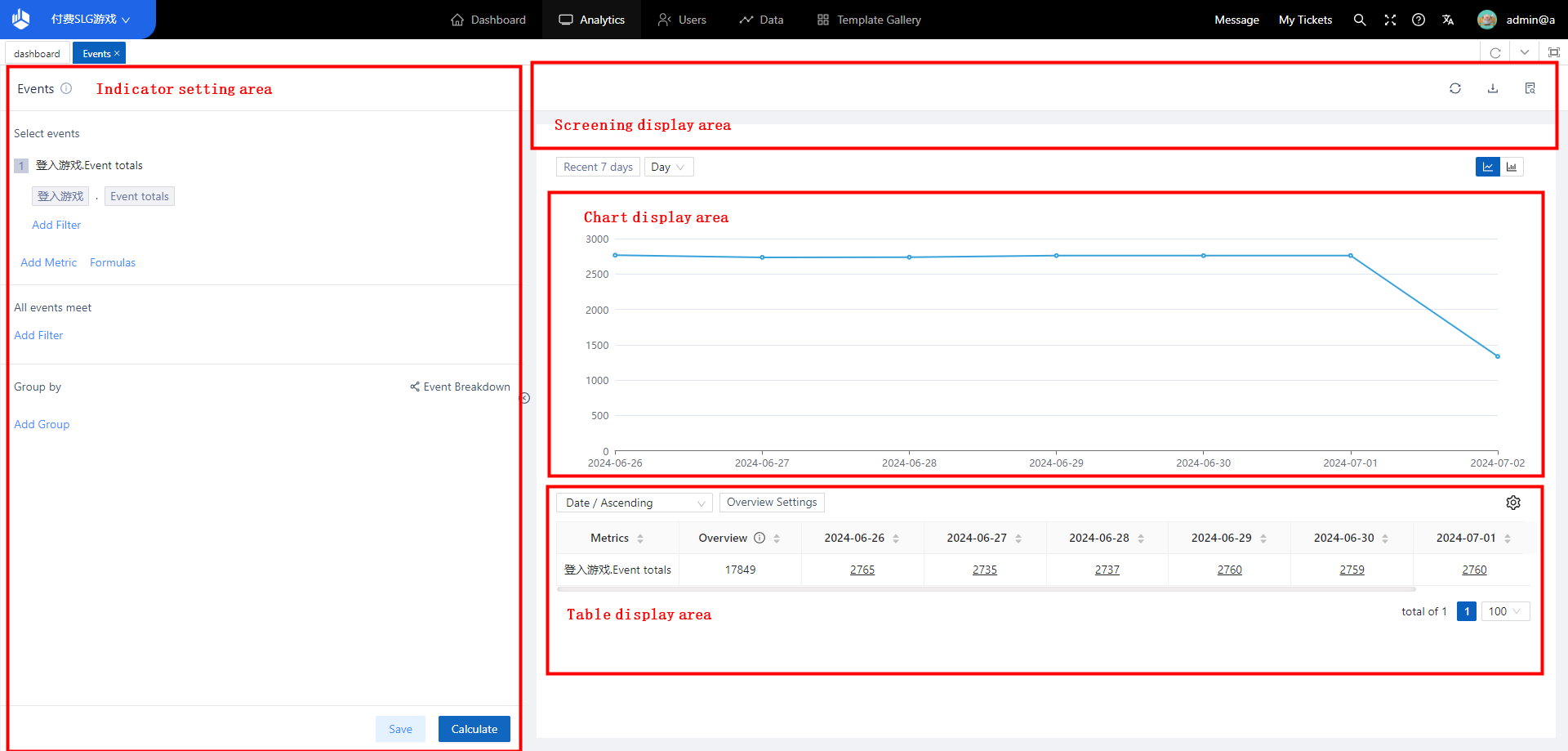The image size is (1568, 751).
Task: Open the Date / Ascending sort dropdown
Action: 634,503
